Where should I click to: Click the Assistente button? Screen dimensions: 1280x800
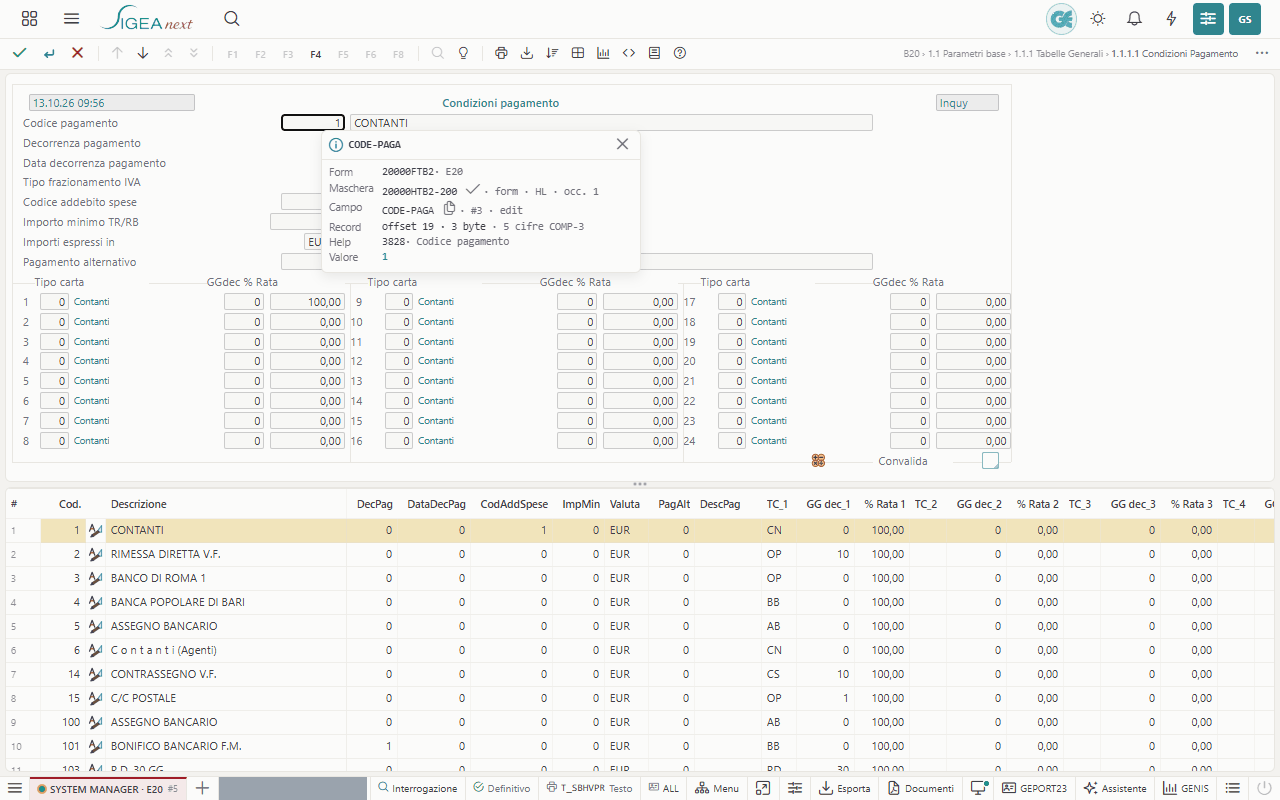pos(1114,788)
